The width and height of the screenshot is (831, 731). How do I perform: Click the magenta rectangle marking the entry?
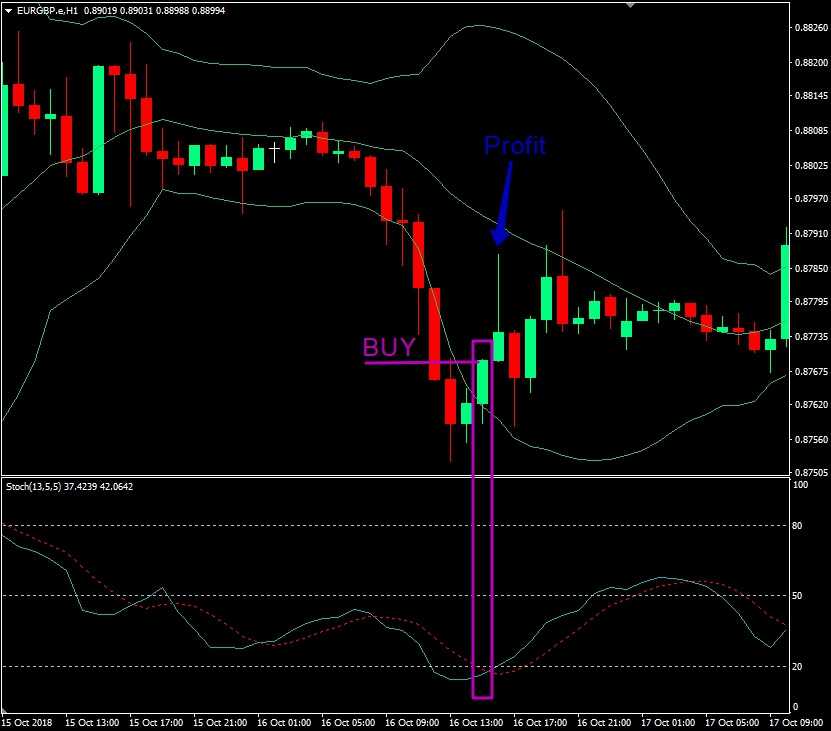coord(482,520)
